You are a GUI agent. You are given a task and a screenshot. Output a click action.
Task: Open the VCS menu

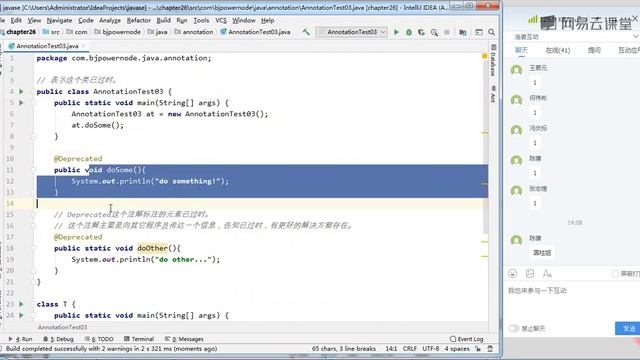click(x=221, y=20)
